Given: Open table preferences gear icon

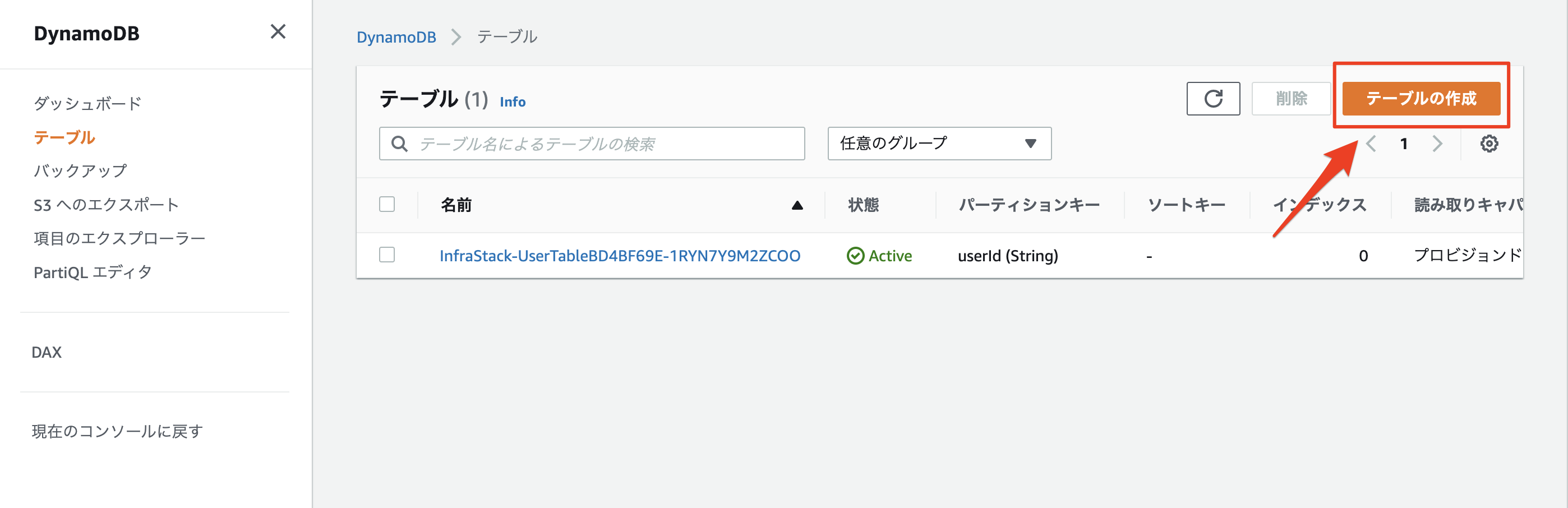Looking at the screenshot, I should tap(1489, 144).
